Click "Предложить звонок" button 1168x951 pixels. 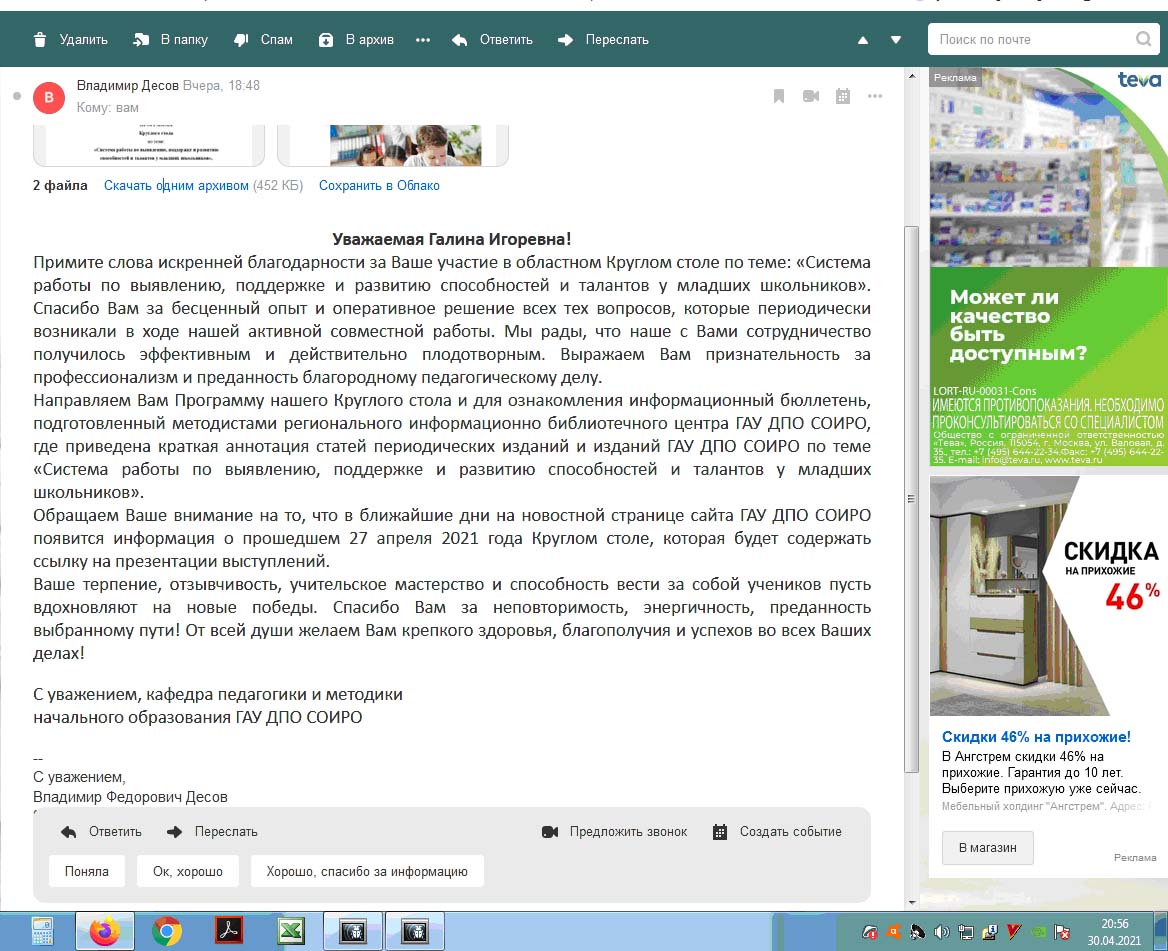click(x=615, y=832)
